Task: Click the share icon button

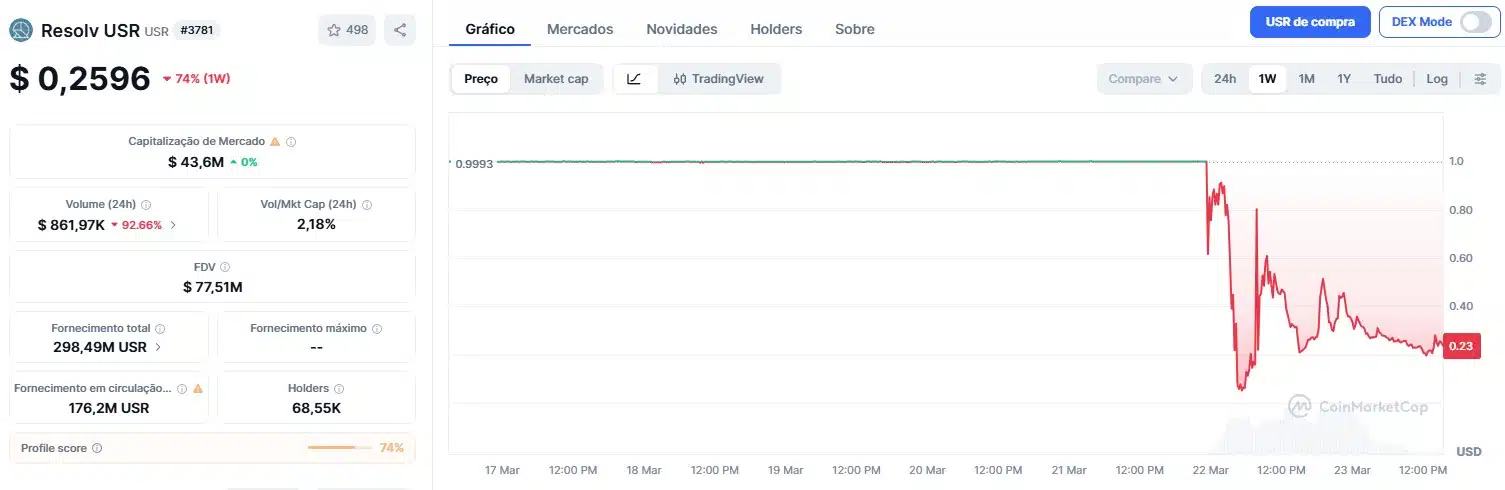Action: tap(400, 30)
